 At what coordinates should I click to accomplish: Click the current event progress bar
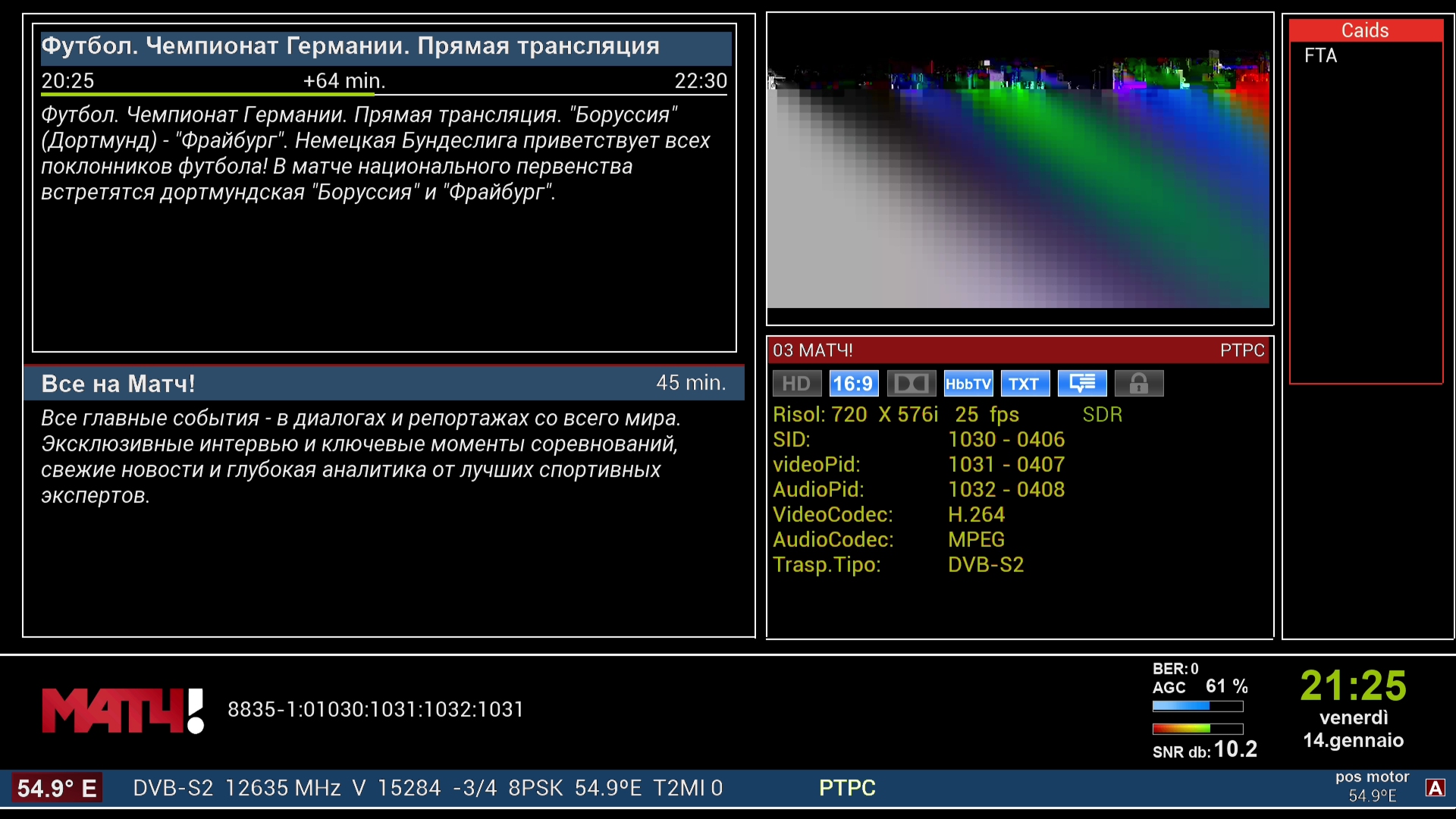pos(384,95)
